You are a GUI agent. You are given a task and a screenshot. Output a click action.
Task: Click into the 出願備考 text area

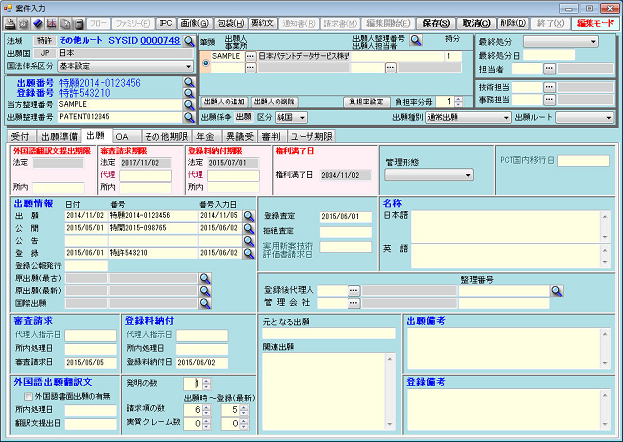[504, 349]
